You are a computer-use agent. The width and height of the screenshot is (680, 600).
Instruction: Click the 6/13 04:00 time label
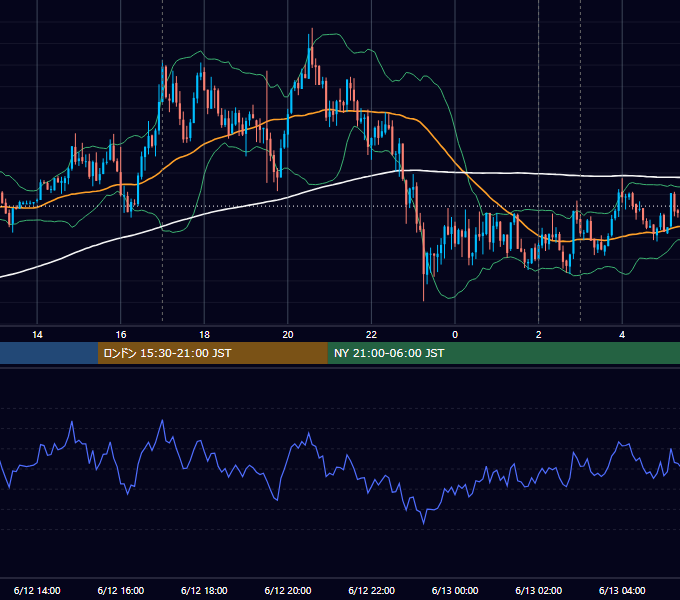[622, 590]
